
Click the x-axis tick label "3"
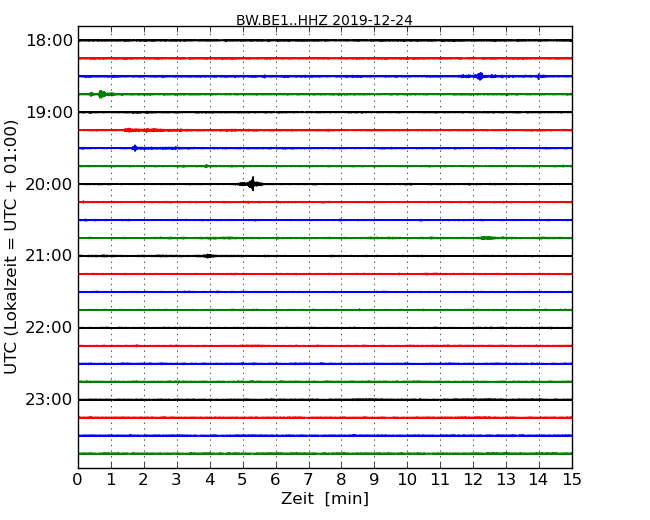tap(177, 479)
